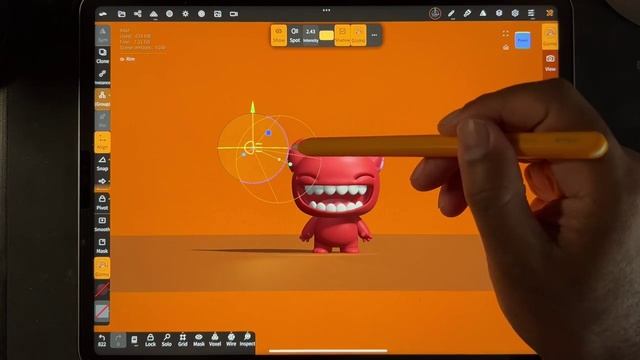
Task: Select the Mask tool in left sidebar
Action: pos(102,246)
